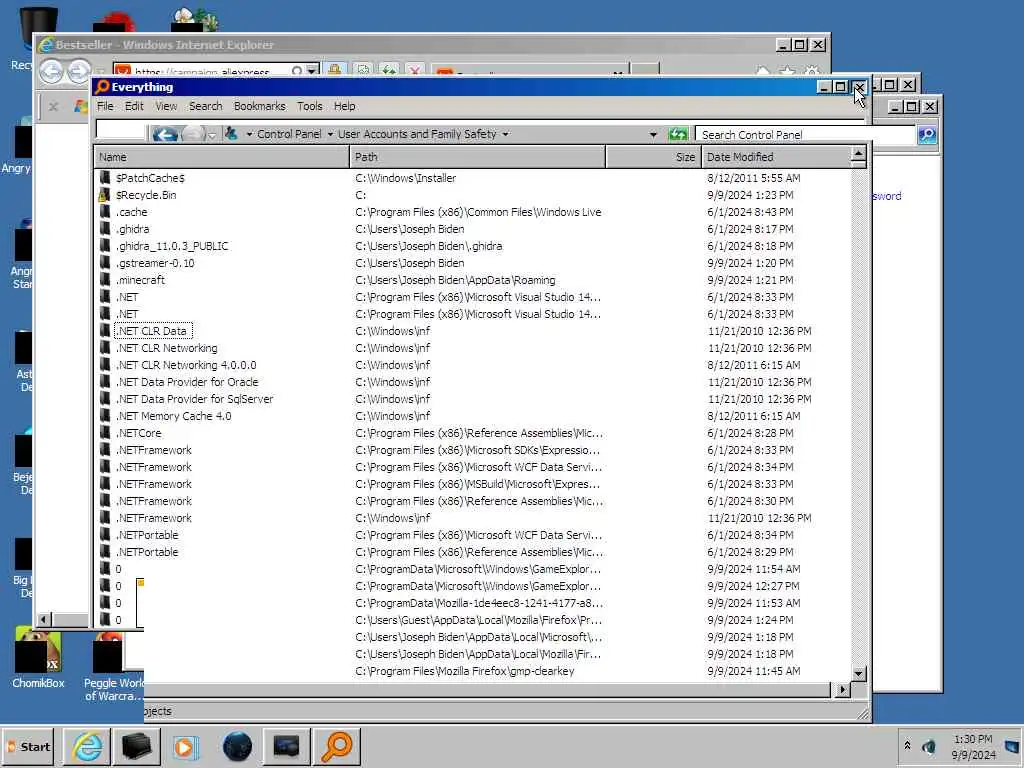Screen dimensions: 1024x768
Task: Click the results list scroll up arrow
Action: [x=859, y=155]
